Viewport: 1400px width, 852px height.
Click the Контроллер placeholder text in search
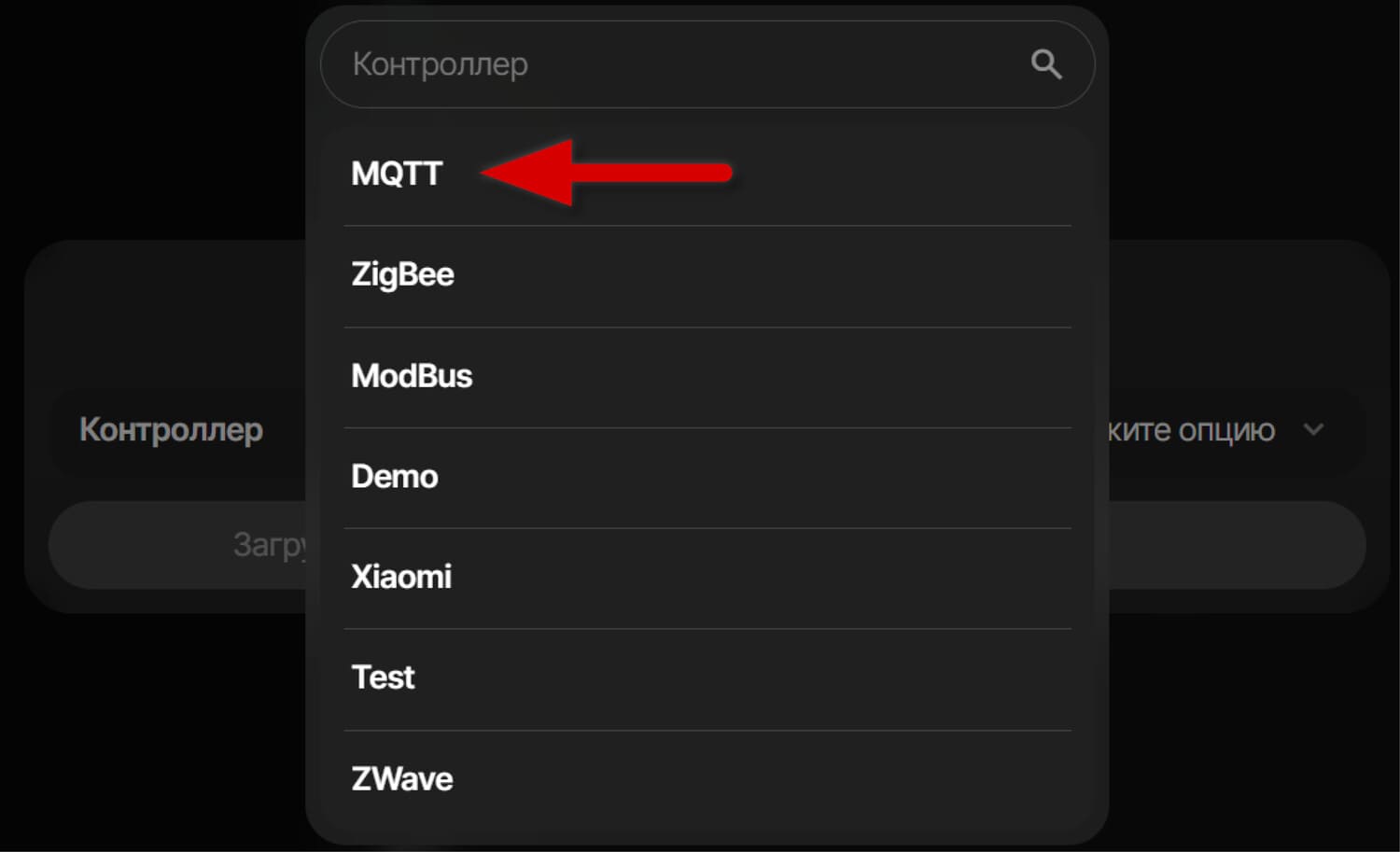click(x=441, y=64)
